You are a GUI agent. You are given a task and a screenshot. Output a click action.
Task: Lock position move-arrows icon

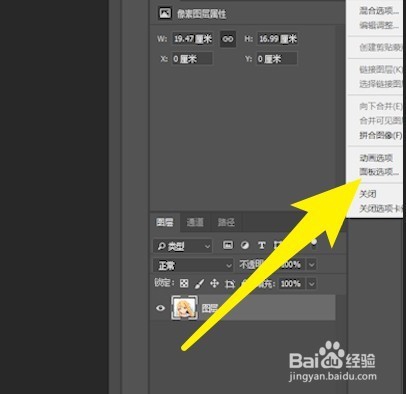point(214,284)
